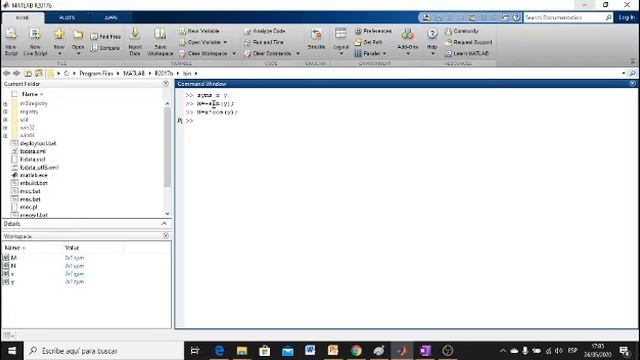Click the quick access help icon
The image size is (640, 360).
(516, 18)
